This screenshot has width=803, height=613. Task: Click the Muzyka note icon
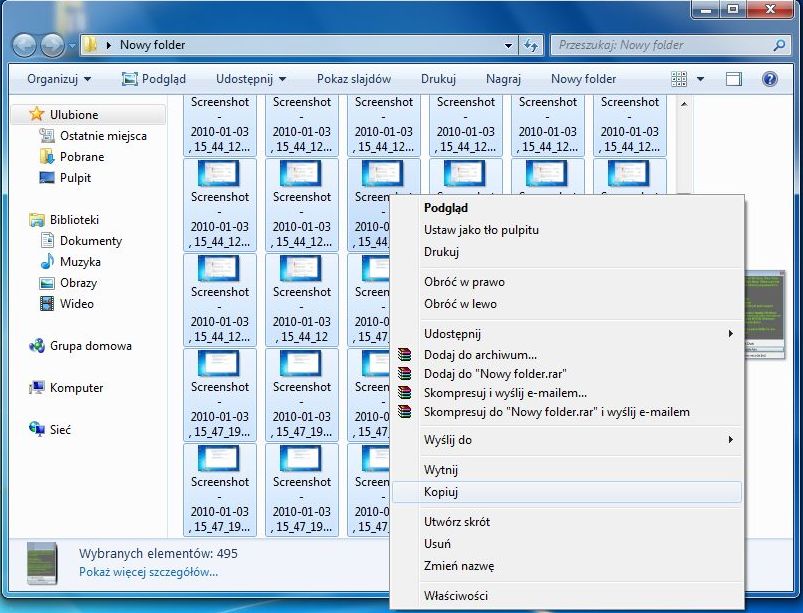click(47, 261)
